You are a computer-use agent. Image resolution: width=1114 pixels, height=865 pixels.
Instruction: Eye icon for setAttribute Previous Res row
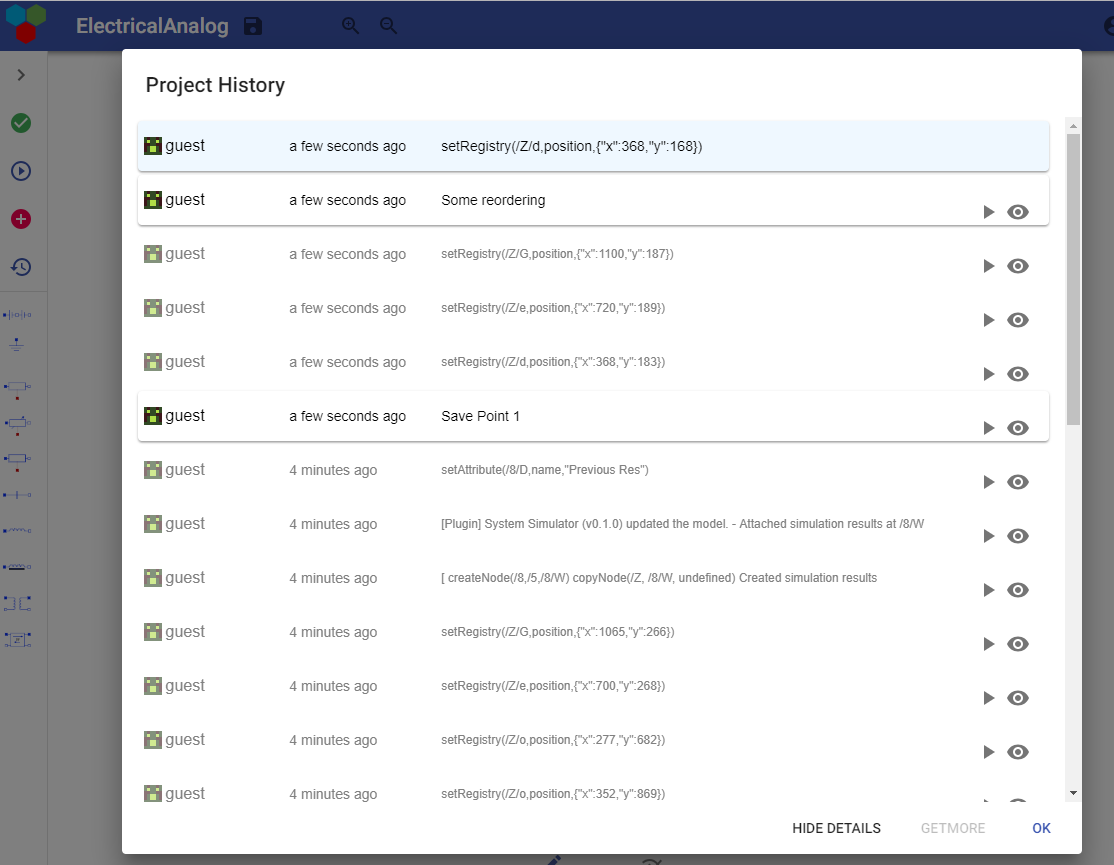tap(1018, 482)
